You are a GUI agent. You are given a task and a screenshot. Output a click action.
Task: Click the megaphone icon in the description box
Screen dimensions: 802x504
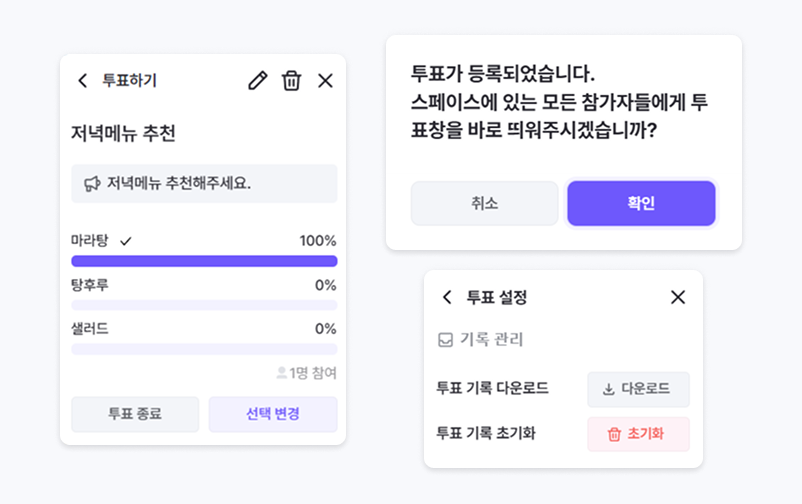coord(92,184)
